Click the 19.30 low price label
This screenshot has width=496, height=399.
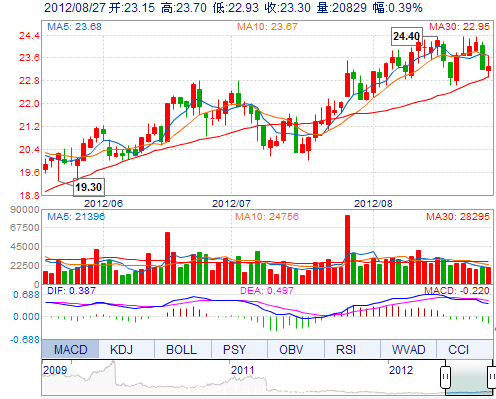(88, 187)
